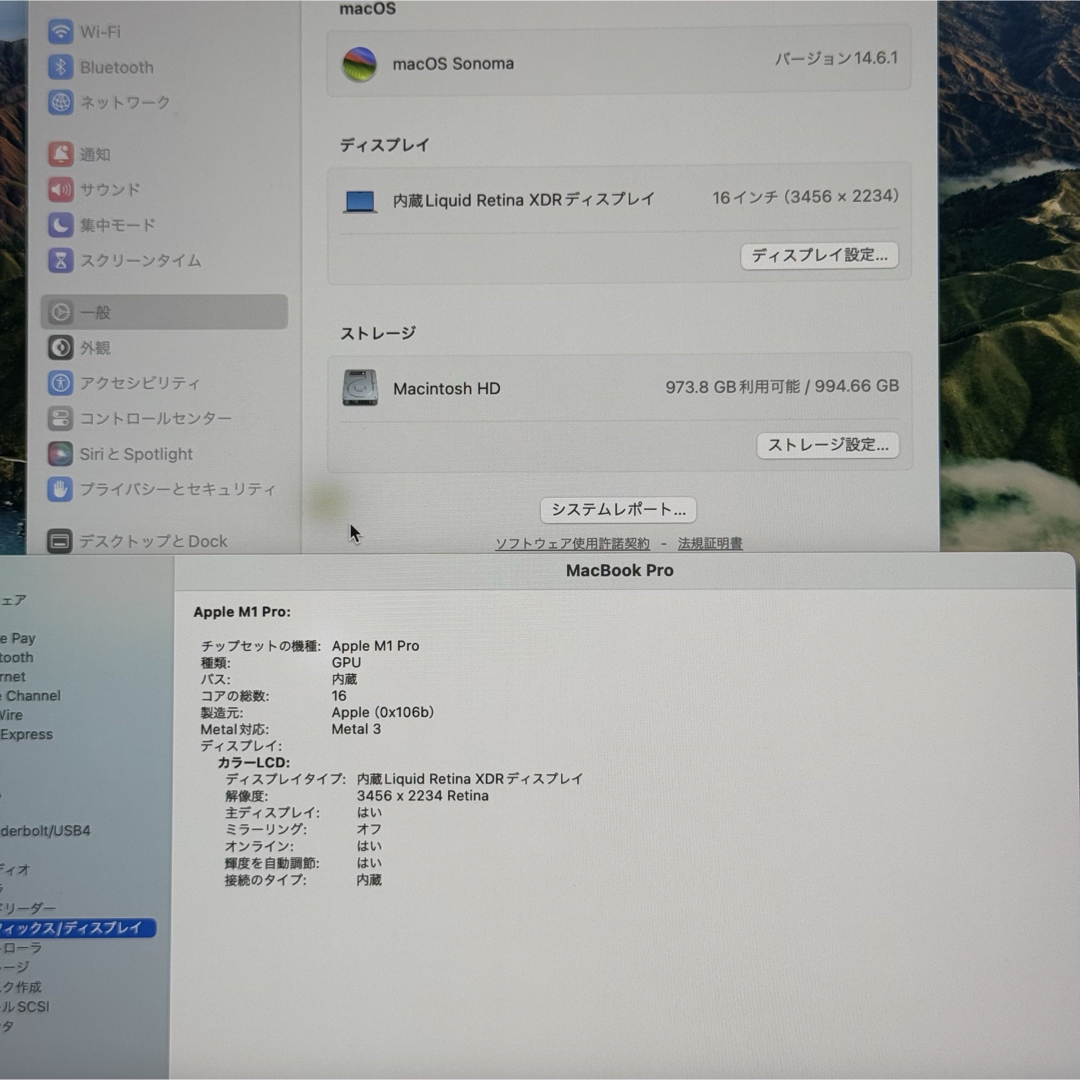Click the システムレポート… button
Image resolution: width=1080 pixels, height=1080 pixels.
[x=618, y=510]
